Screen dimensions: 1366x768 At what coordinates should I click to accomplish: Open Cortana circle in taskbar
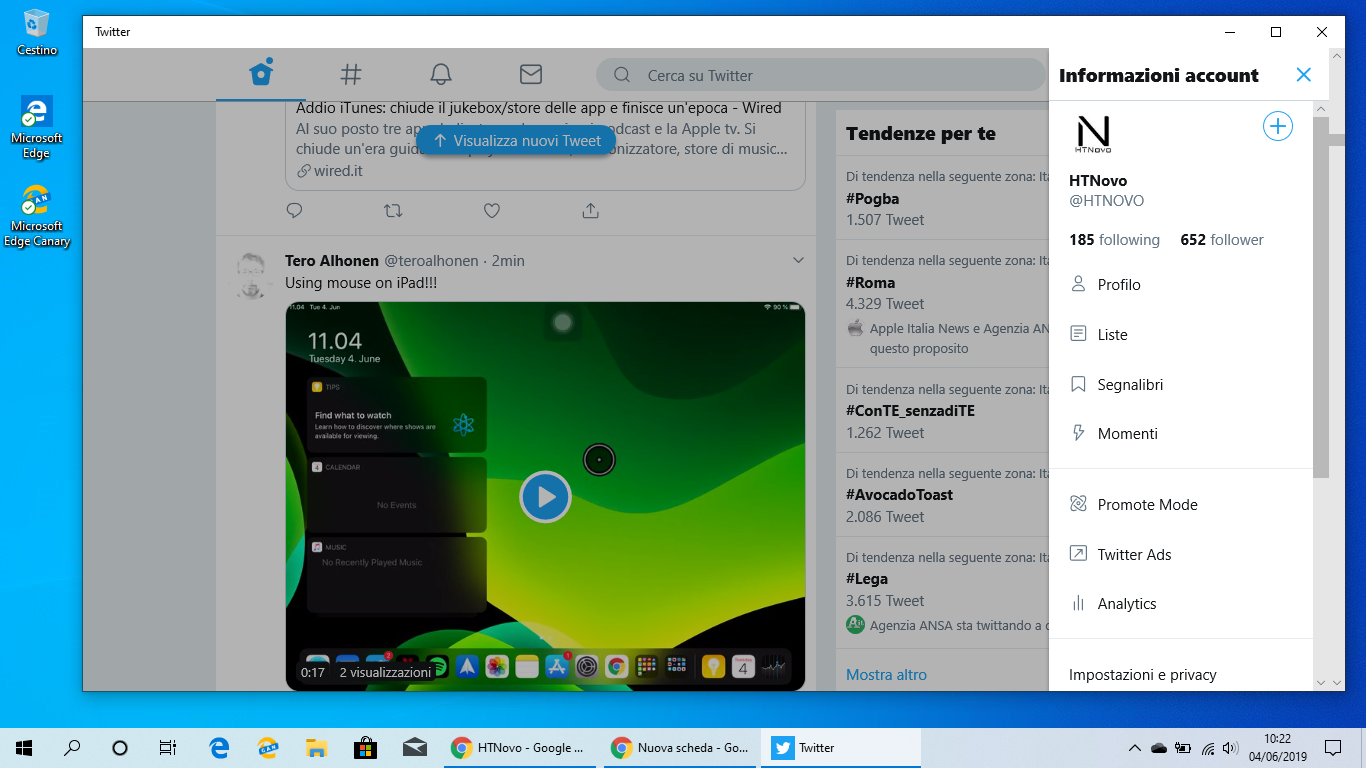coord(120,748)
